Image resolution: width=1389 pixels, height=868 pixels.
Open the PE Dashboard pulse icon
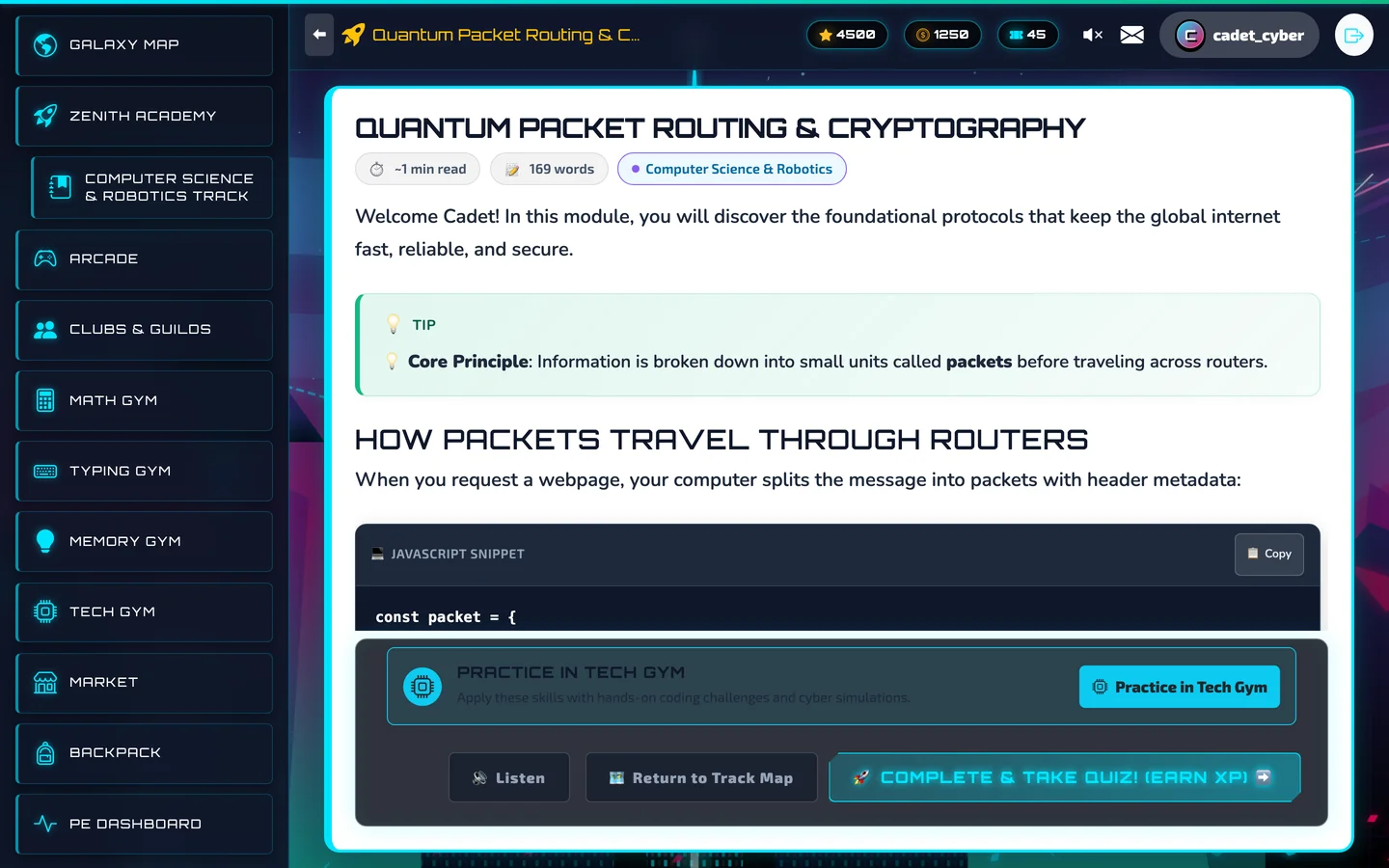(x=45, y=824)
